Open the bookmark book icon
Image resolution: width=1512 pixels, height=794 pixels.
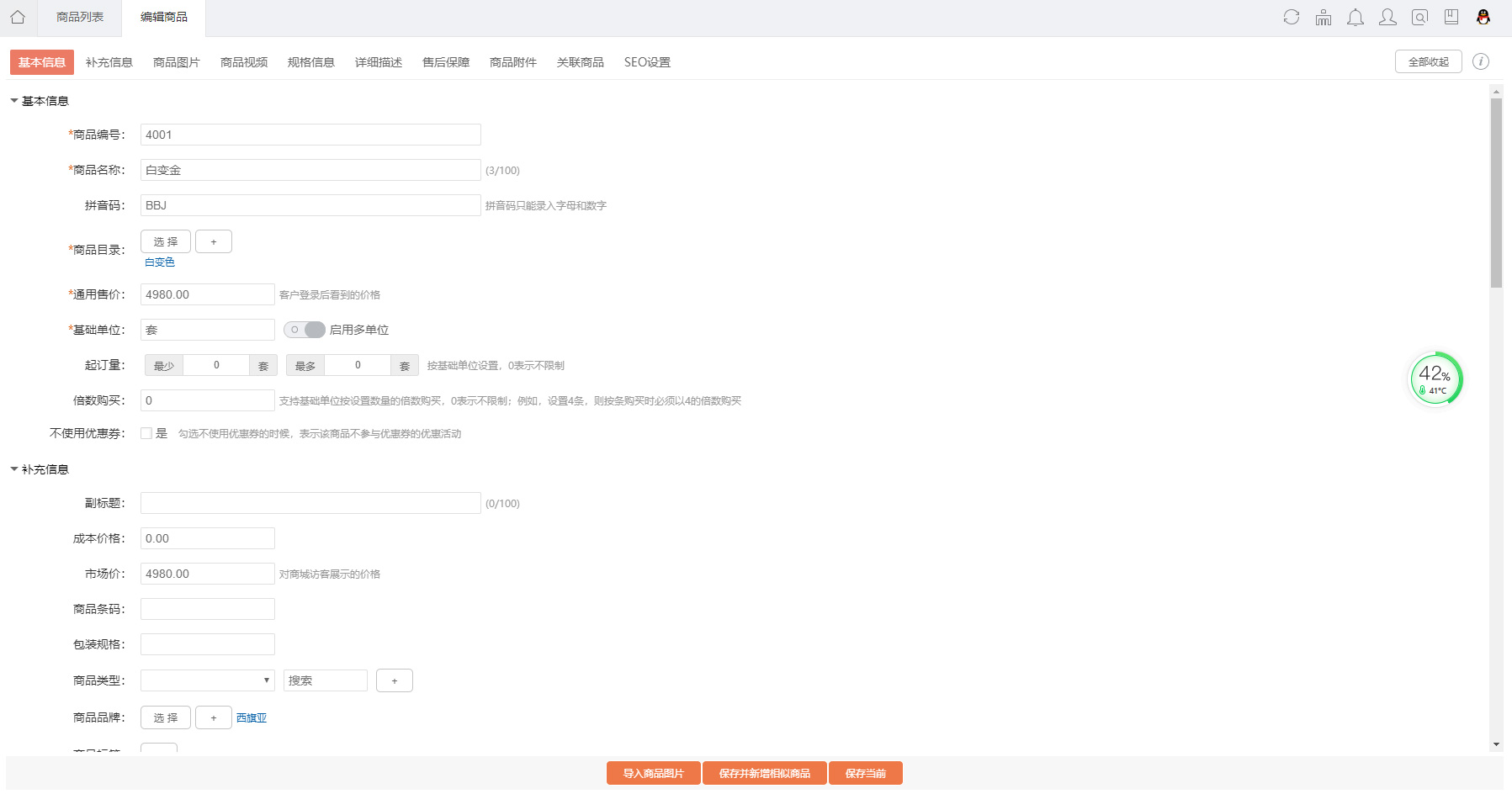(1451, 17)
